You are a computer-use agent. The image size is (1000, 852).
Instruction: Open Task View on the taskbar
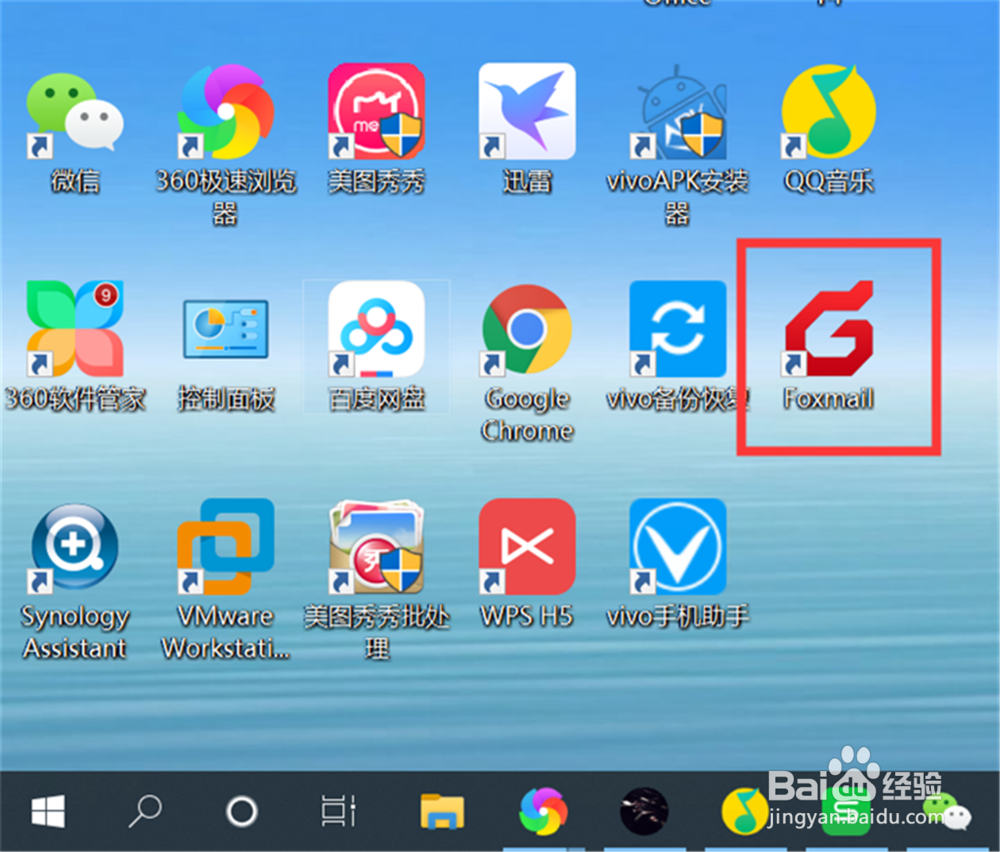(x=339, y=812)
